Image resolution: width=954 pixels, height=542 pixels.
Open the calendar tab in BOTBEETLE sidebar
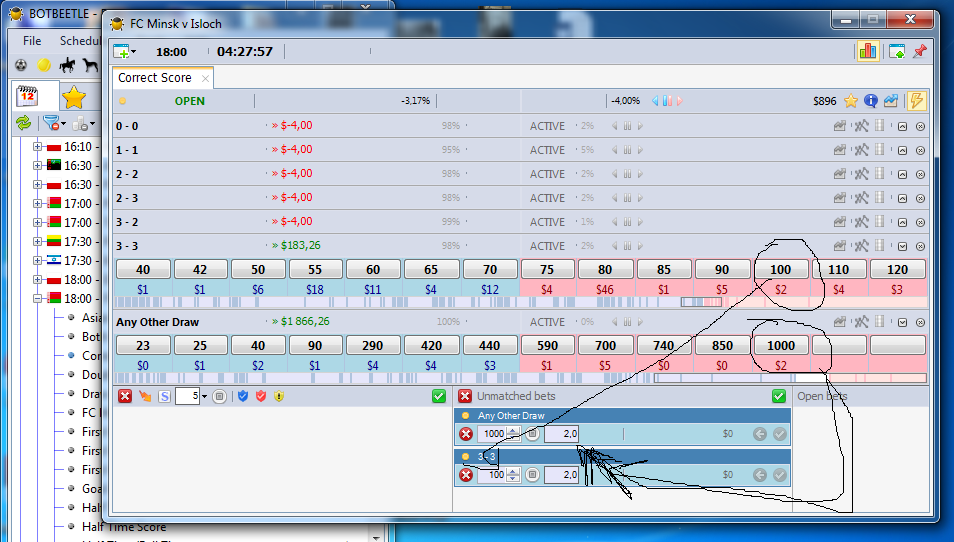[x=27, y=96]
